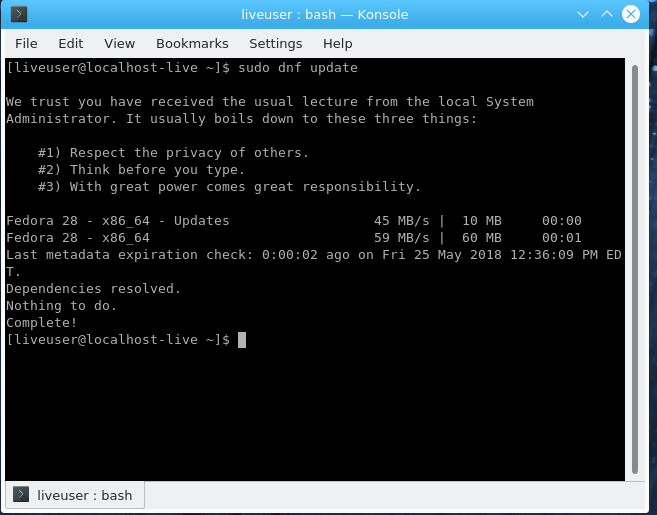Open the View menu
The image size is (657, 515).
[119, 44]
